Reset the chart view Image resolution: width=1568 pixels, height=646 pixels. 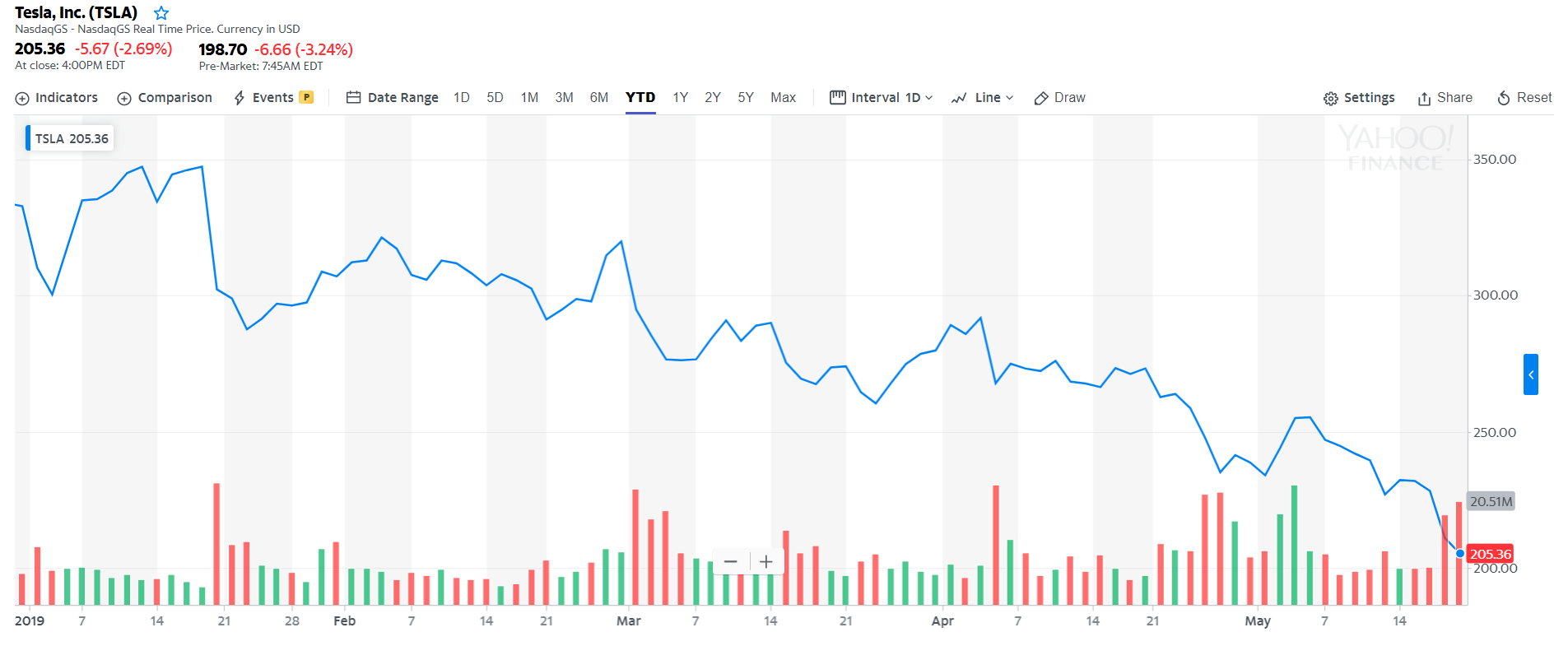pyautogui.click(x=1524, y=97)
